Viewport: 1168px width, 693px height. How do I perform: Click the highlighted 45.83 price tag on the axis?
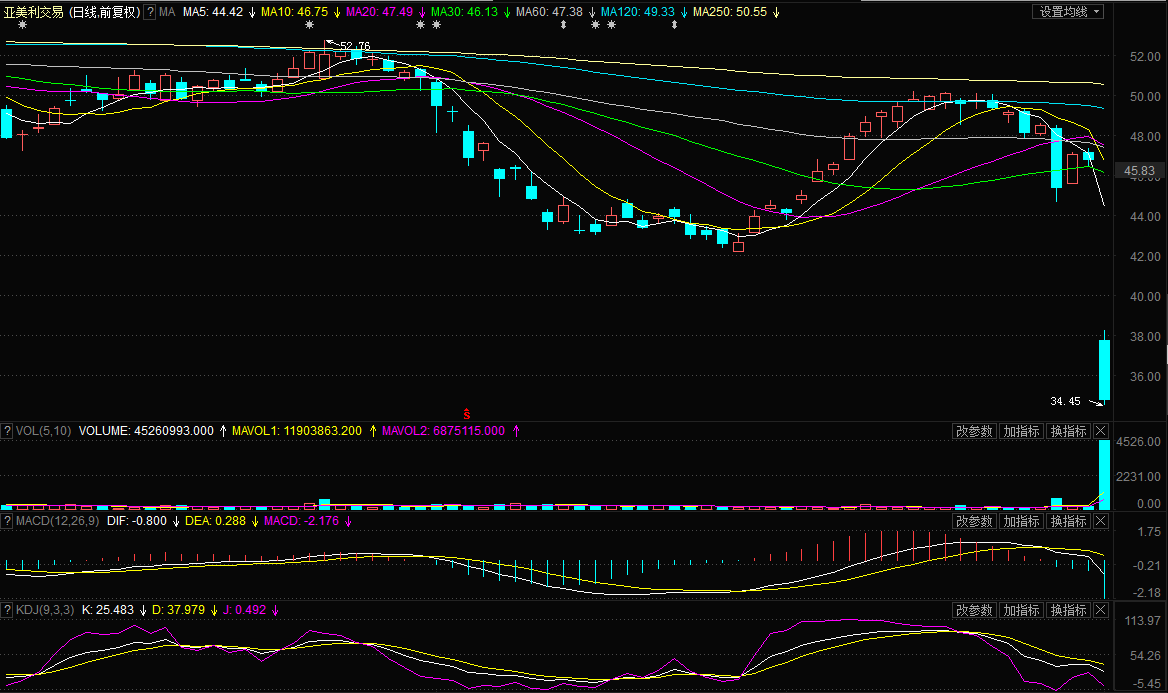point(1140,171)
